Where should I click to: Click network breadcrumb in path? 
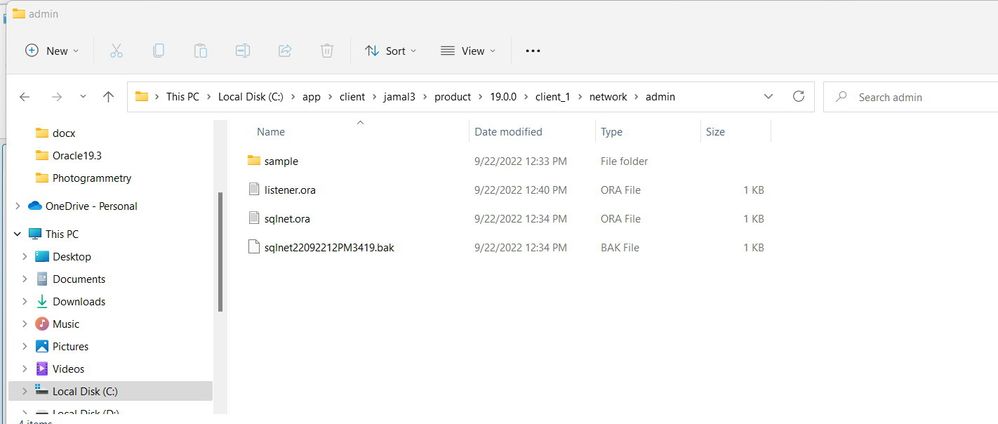coord(608,97)
